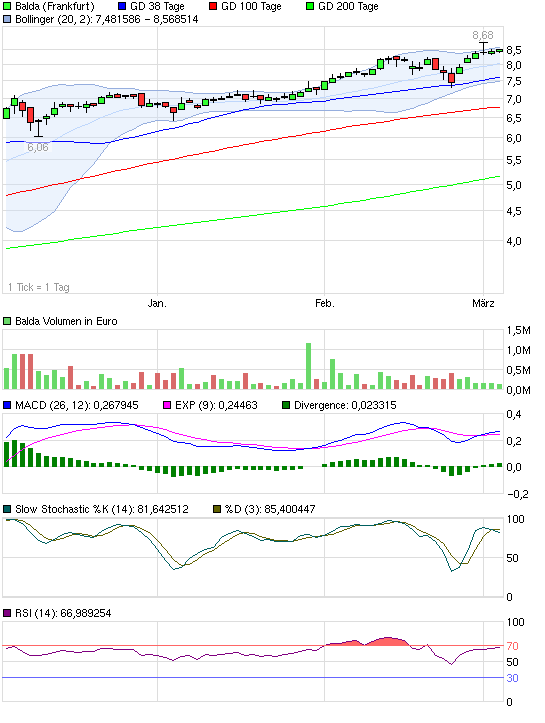
Task: Click the EXP (9) value '0,24463'
Action: click(237, 405)
